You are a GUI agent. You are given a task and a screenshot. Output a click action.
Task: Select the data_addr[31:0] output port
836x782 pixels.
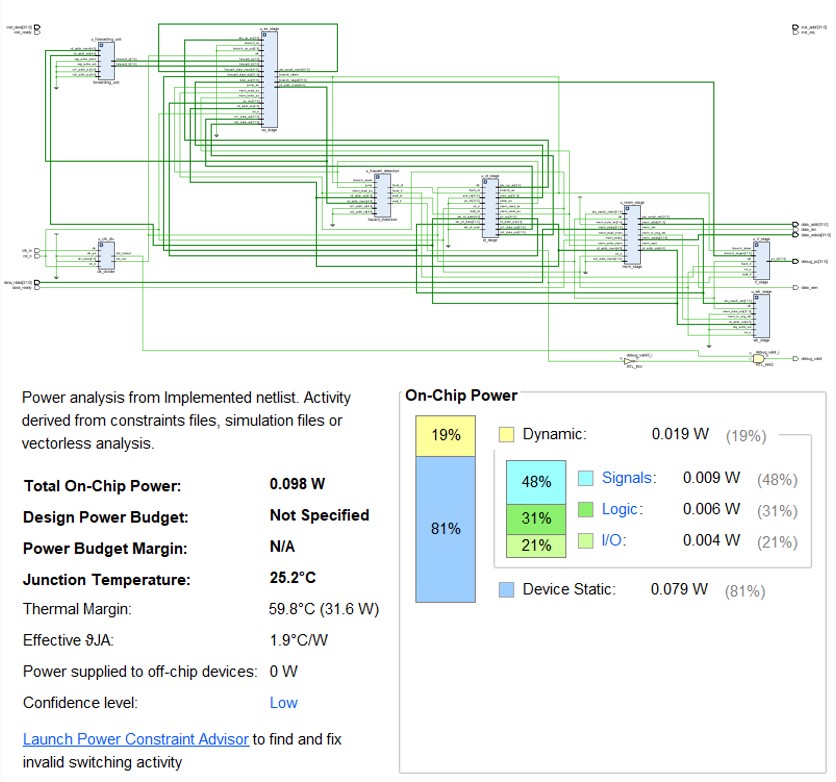coord(795,224)
